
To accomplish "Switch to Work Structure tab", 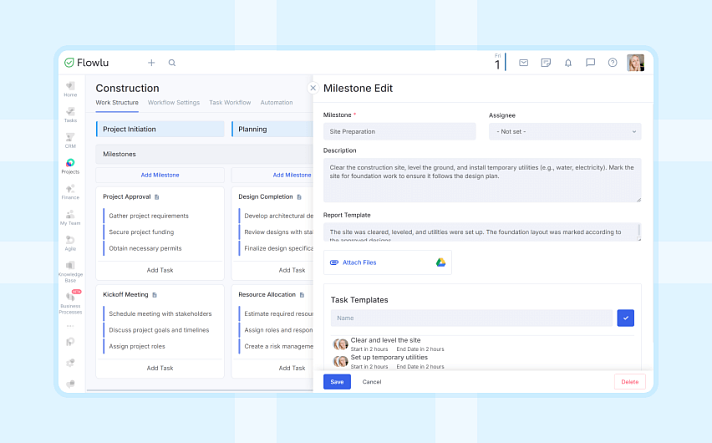I will pyautogui.click(x=117, y=103).
